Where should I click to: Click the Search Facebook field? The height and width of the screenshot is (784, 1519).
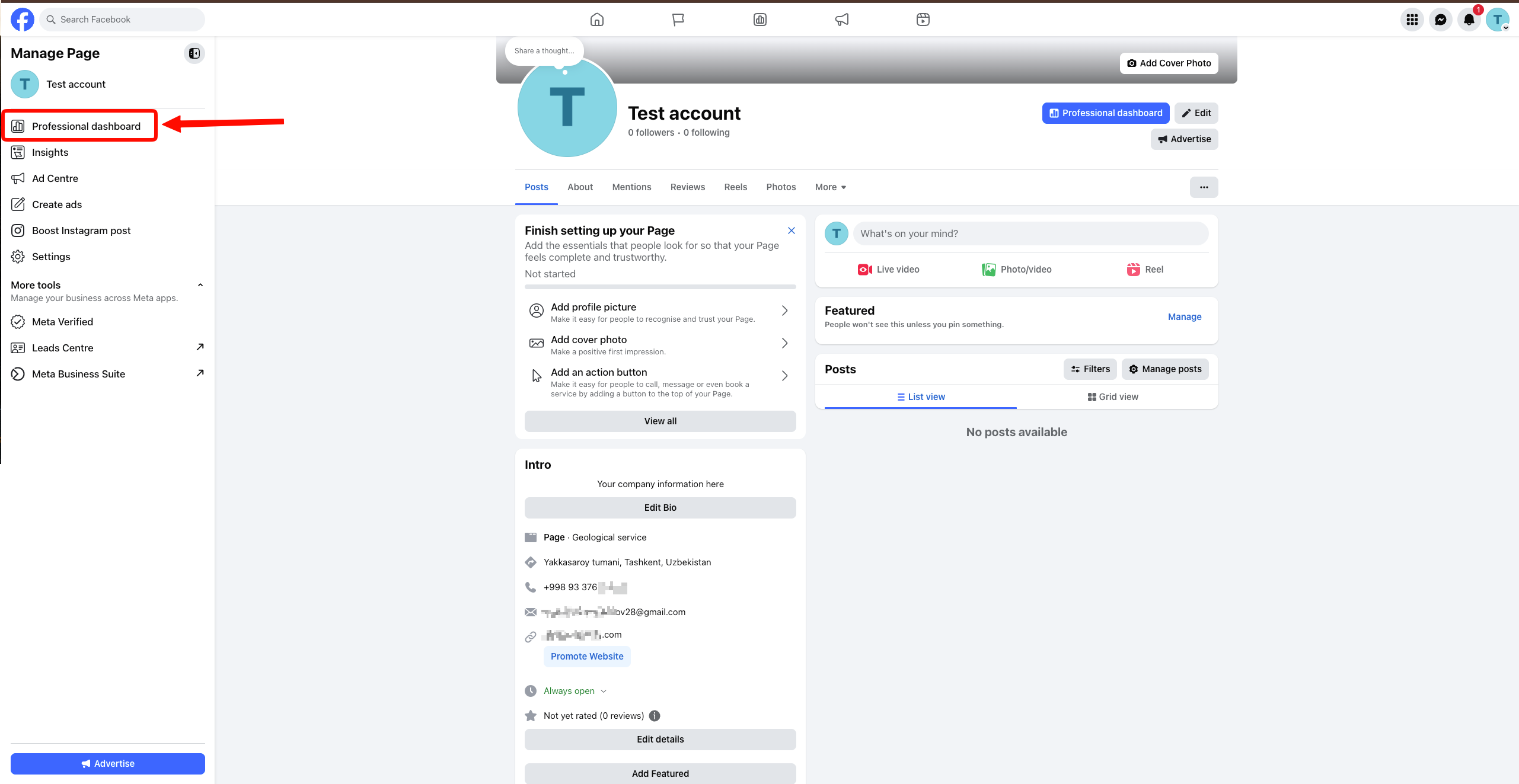tap(122, 20)
